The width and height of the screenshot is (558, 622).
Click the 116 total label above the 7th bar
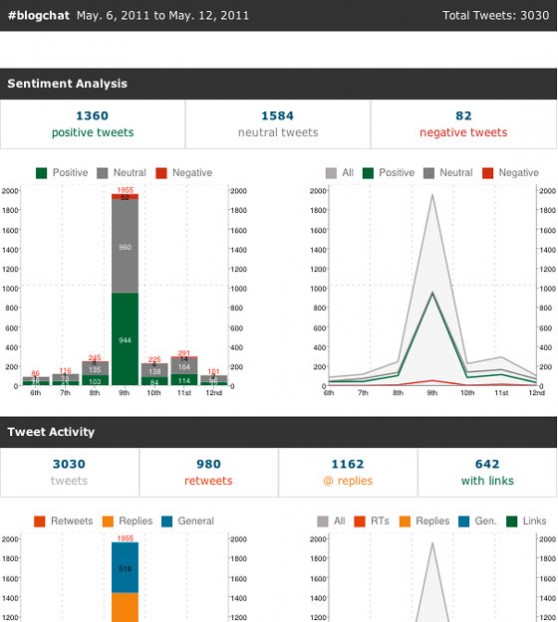65,371
